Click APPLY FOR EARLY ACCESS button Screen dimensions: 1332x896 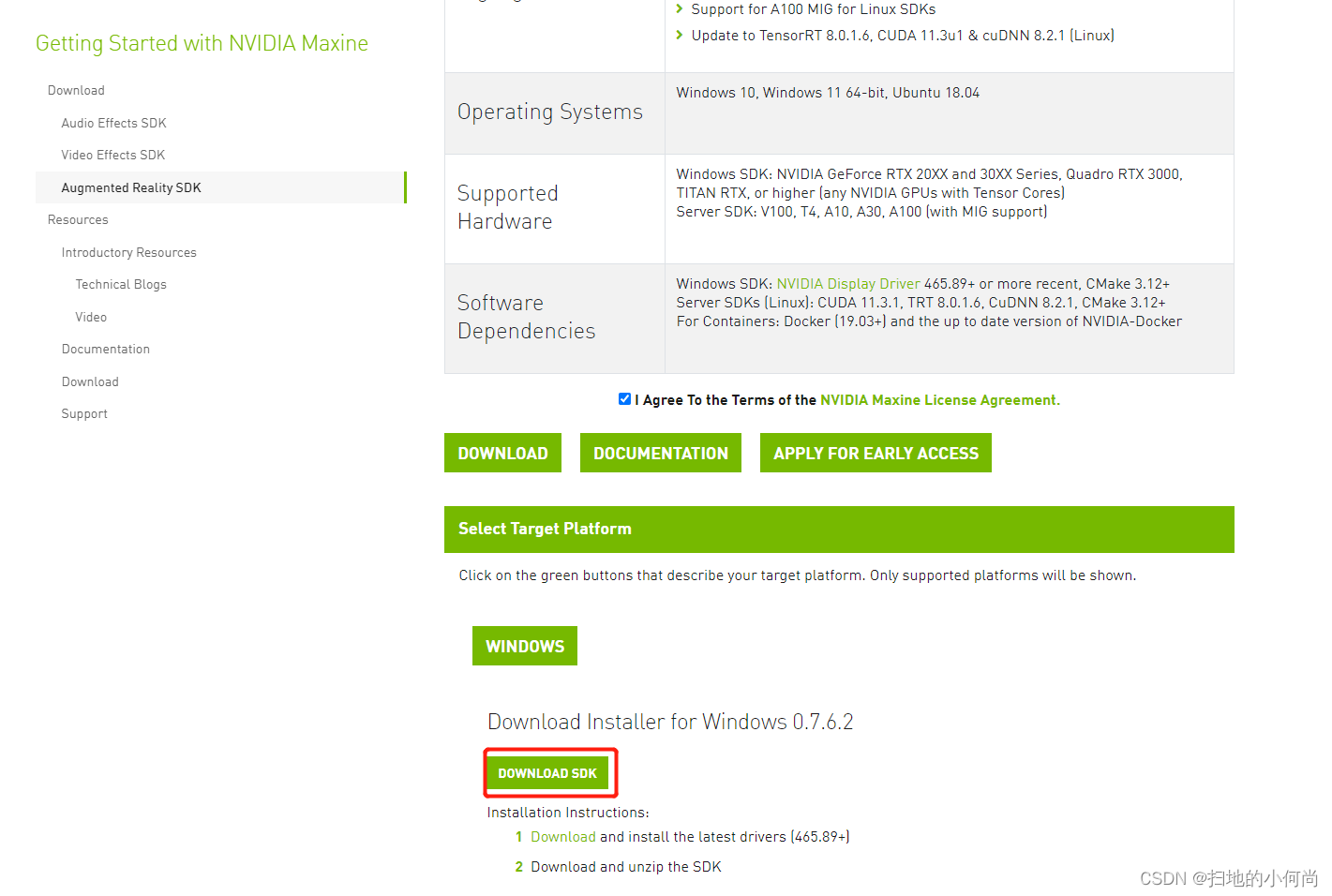point(876,453)
